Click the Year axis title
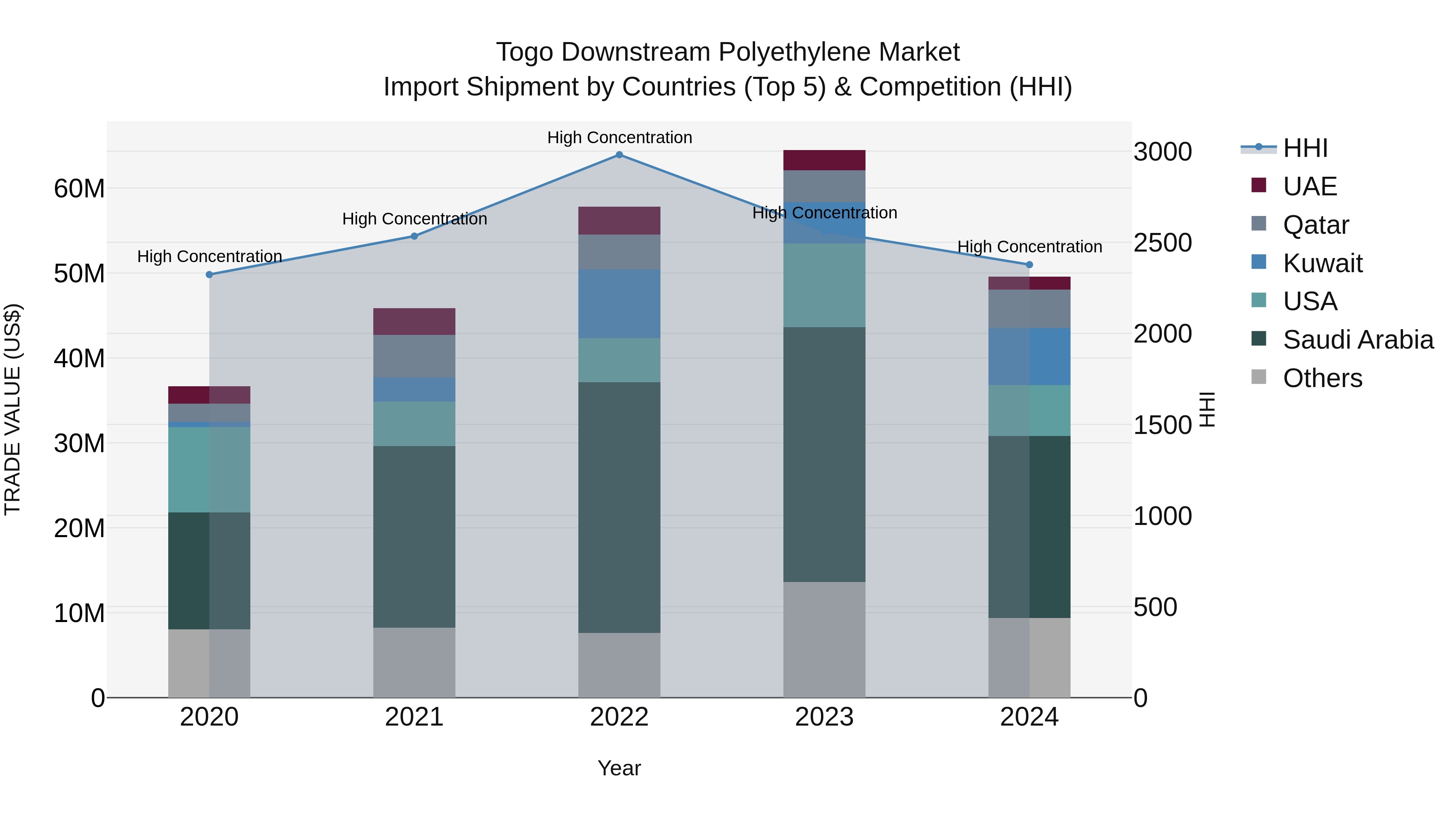 pos(620,768)
